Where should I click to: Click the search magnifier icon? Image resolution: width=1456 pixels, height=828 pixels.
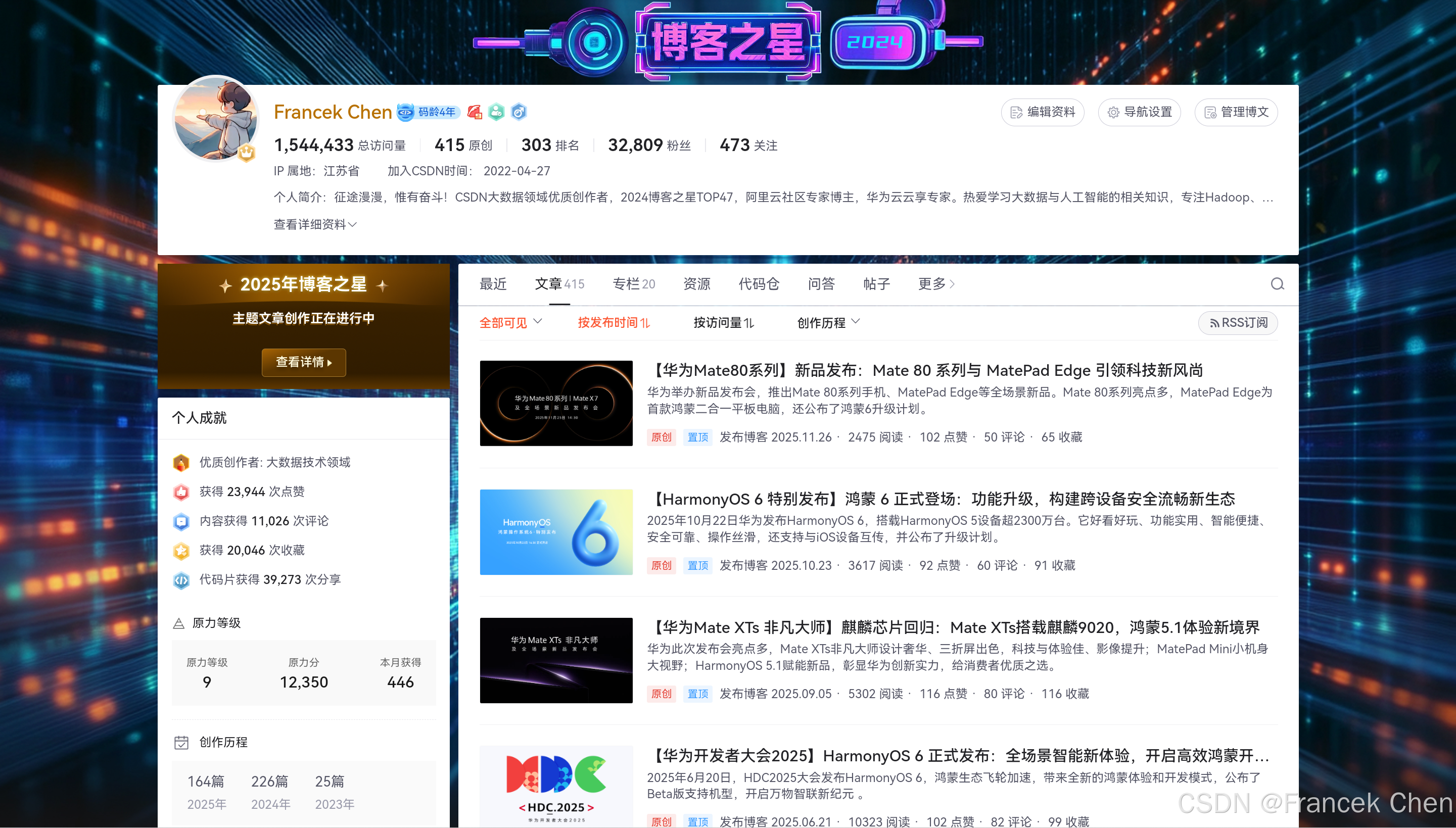1277,284
